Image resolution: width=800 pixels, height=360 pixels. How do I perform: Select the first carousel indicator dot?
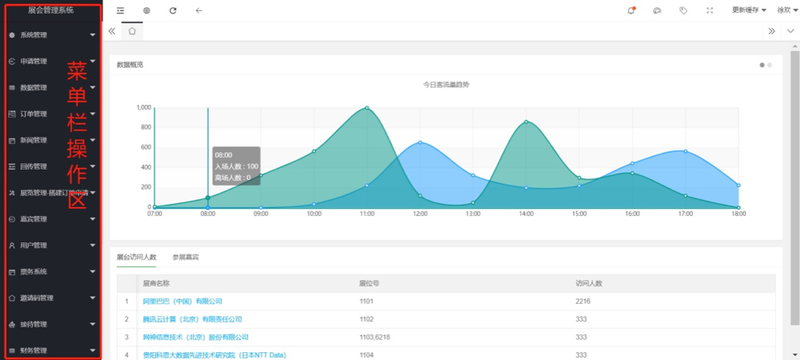[x=762, y=65]
